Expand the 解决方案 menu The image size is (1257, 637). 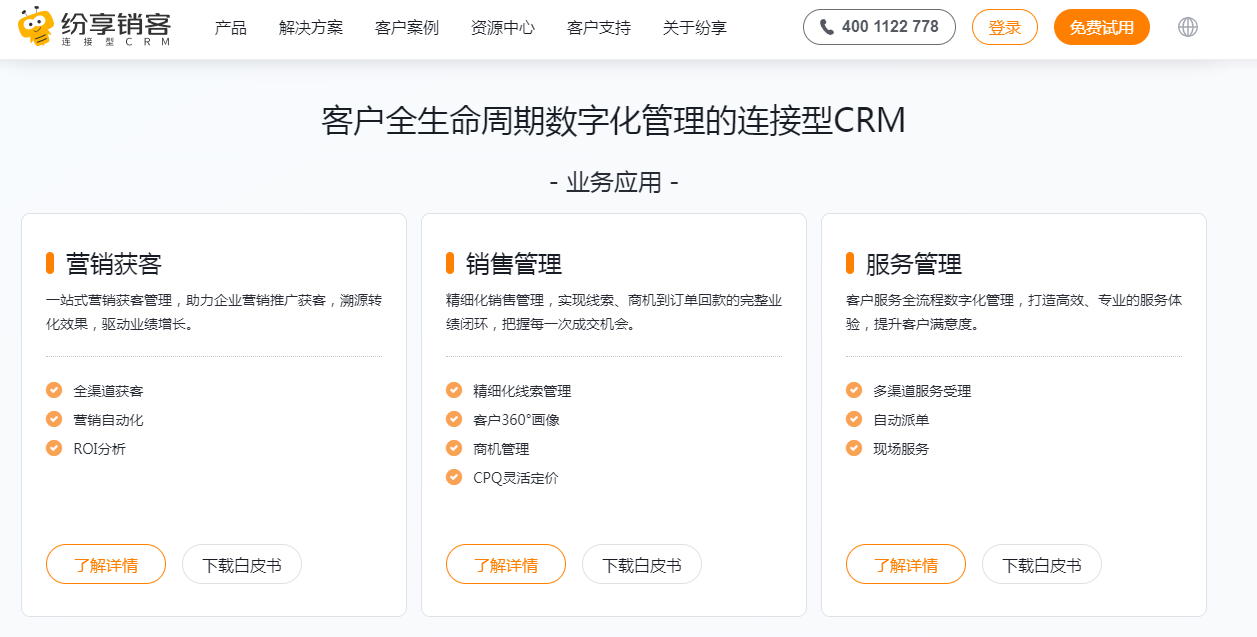pos(310,27)
